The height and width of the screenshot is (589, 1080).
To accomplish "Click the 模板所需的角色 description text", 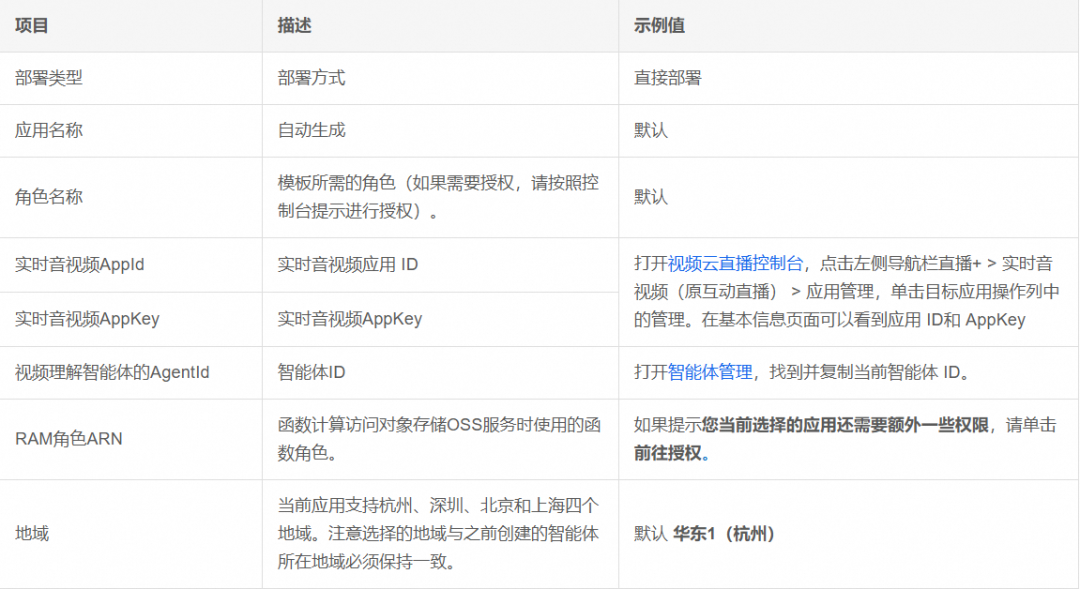I will click(438, 197).
